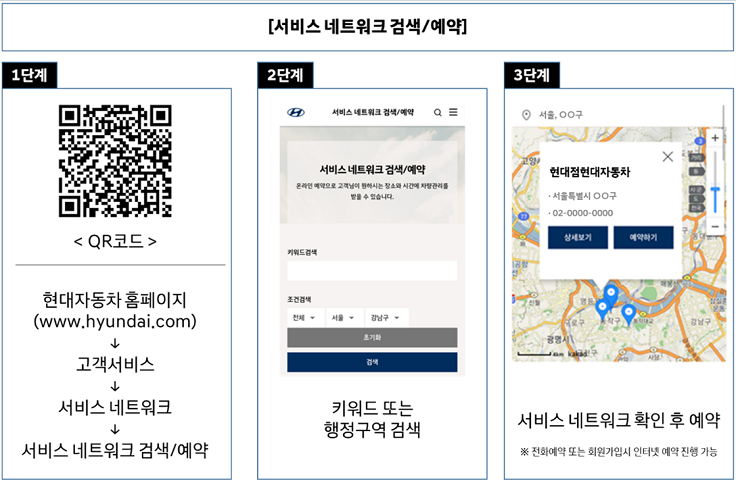Select the left-most blue map marker

point(602,310)
